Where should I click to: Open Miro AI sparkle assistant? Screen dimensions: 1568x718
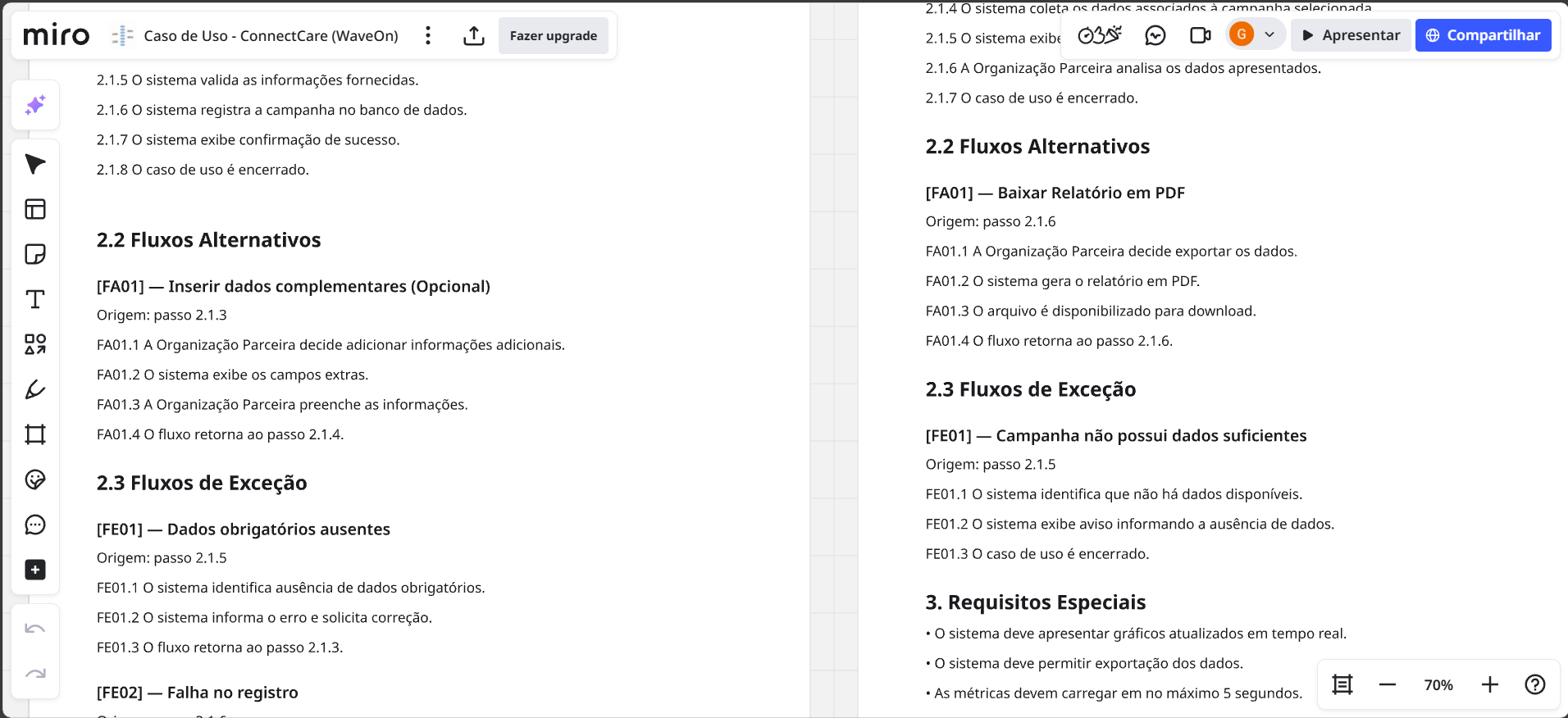pyautogui.click(x=35, y=105)
